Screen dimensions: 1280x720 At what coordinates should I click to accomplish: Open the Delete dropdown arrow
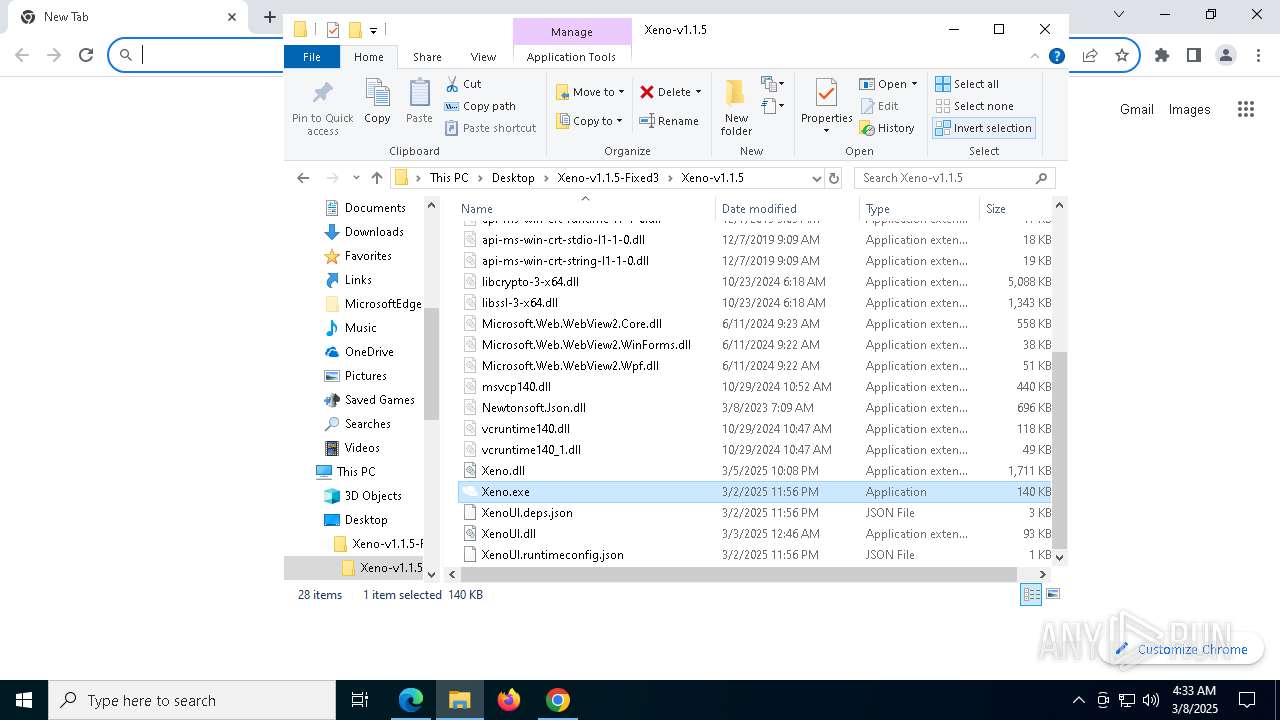698,92
